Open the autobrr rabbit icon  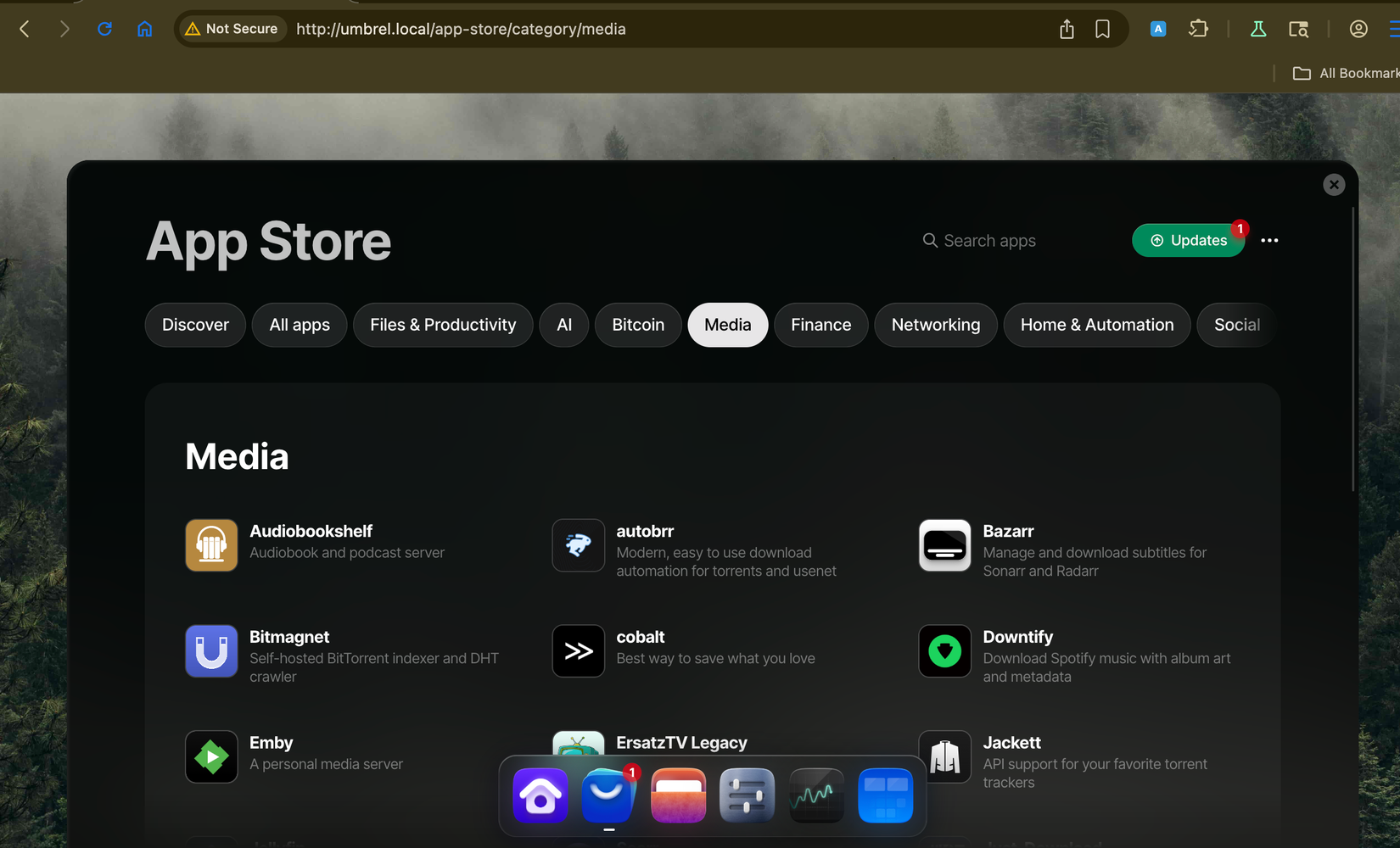(579, 545)
